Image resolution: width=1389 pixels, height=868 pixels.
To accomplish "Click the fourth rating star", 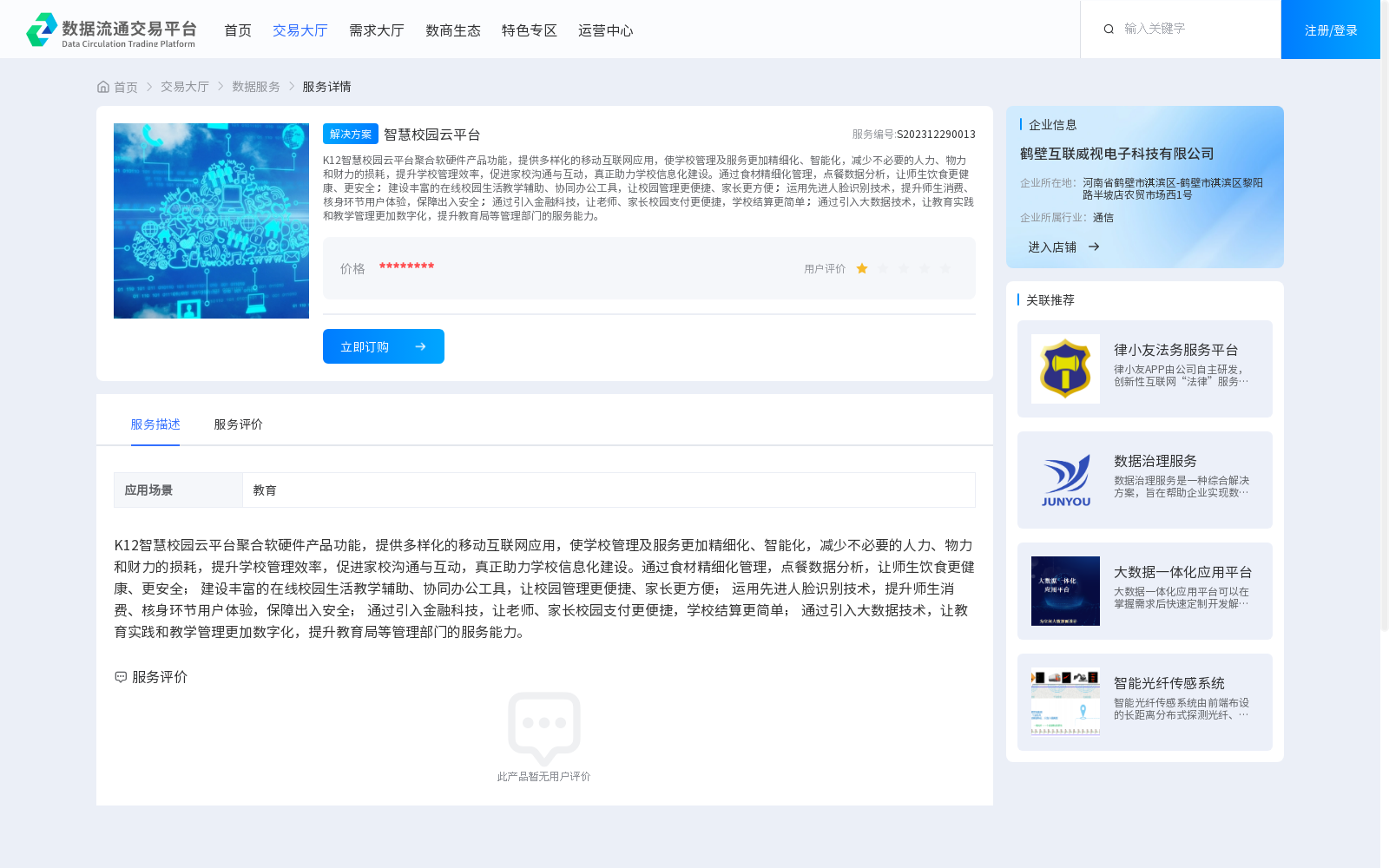I will [925, 269].
